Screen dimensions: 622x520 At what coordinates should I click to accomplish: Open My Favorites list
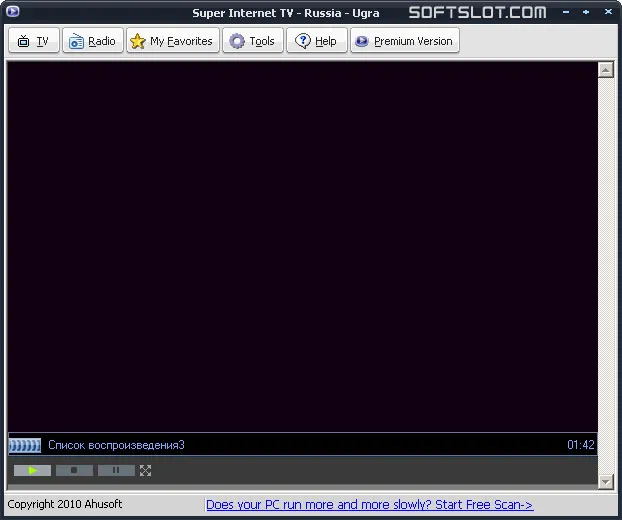[173, 40]
